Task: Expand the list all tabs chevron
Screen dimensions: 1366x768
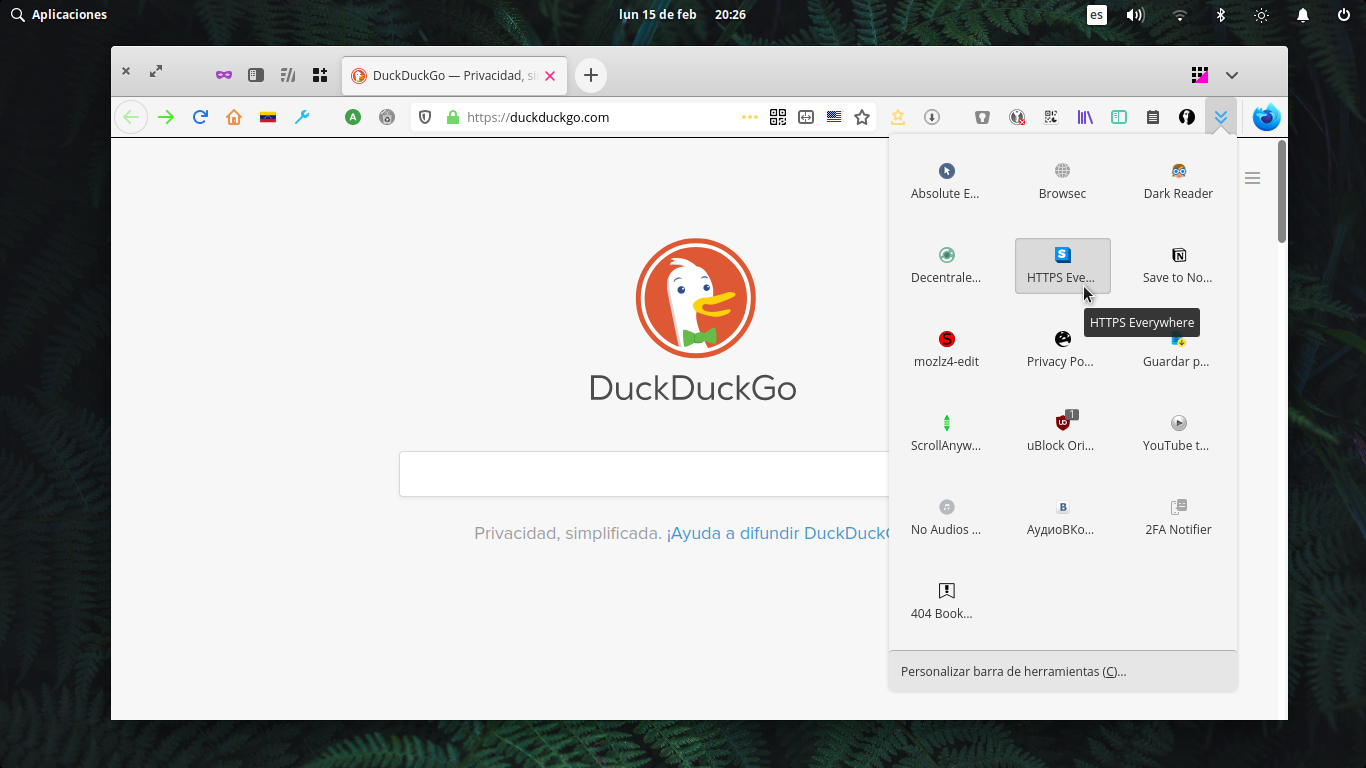Action: click(1232, 75)
